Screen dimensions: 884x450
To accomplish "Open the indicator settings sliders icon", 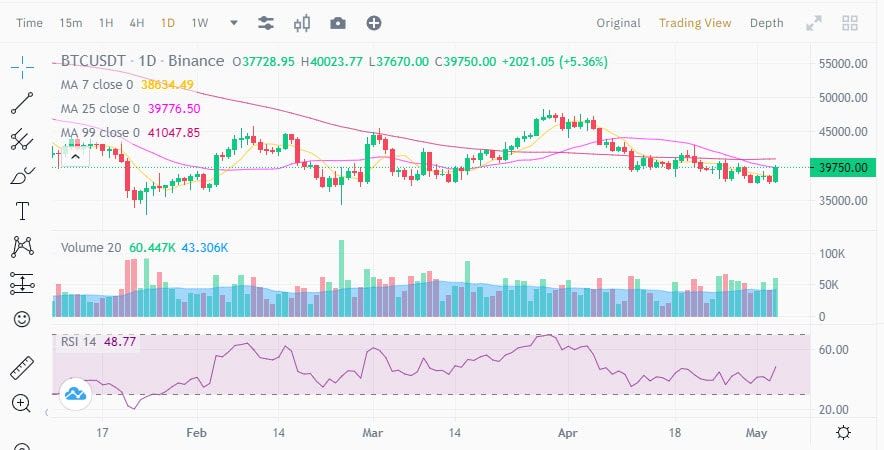I will tap(266, 23).
